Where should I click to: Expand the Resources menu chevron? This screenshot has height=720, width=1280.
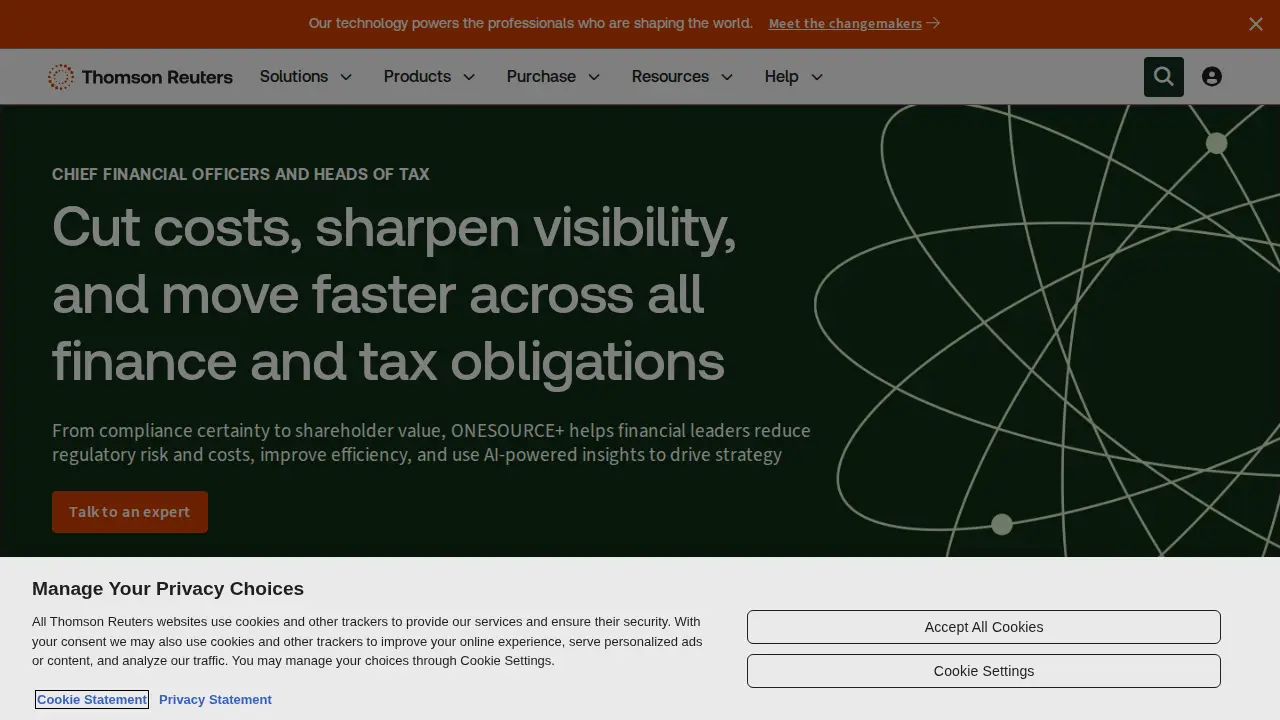(x=727, y=77)
